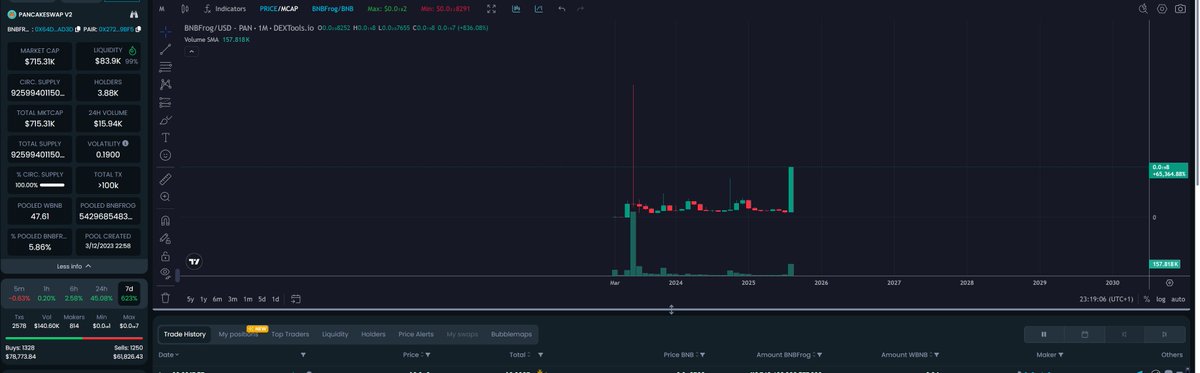Set chart range to 5y
The width and height of the screenshot is (1200, 373).
click(x=190, y=299)
